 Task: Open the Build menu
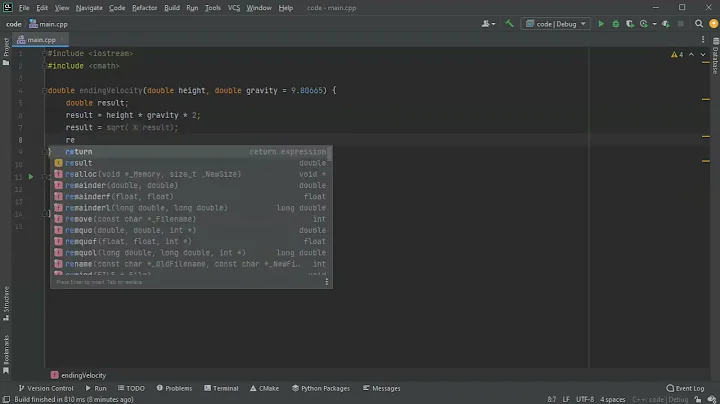[172, 8]
